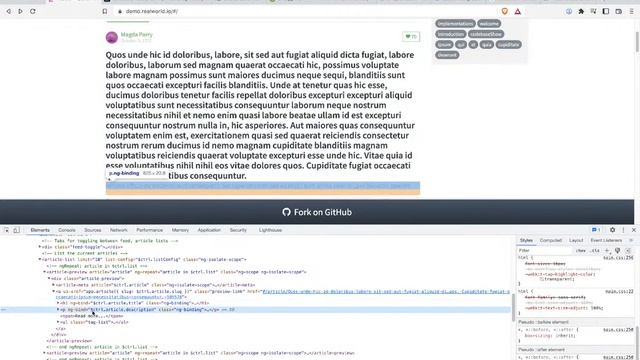The height and width of the screenshot is (360, 640).
Task: Click the browser address bar URL
Action: 152,11
